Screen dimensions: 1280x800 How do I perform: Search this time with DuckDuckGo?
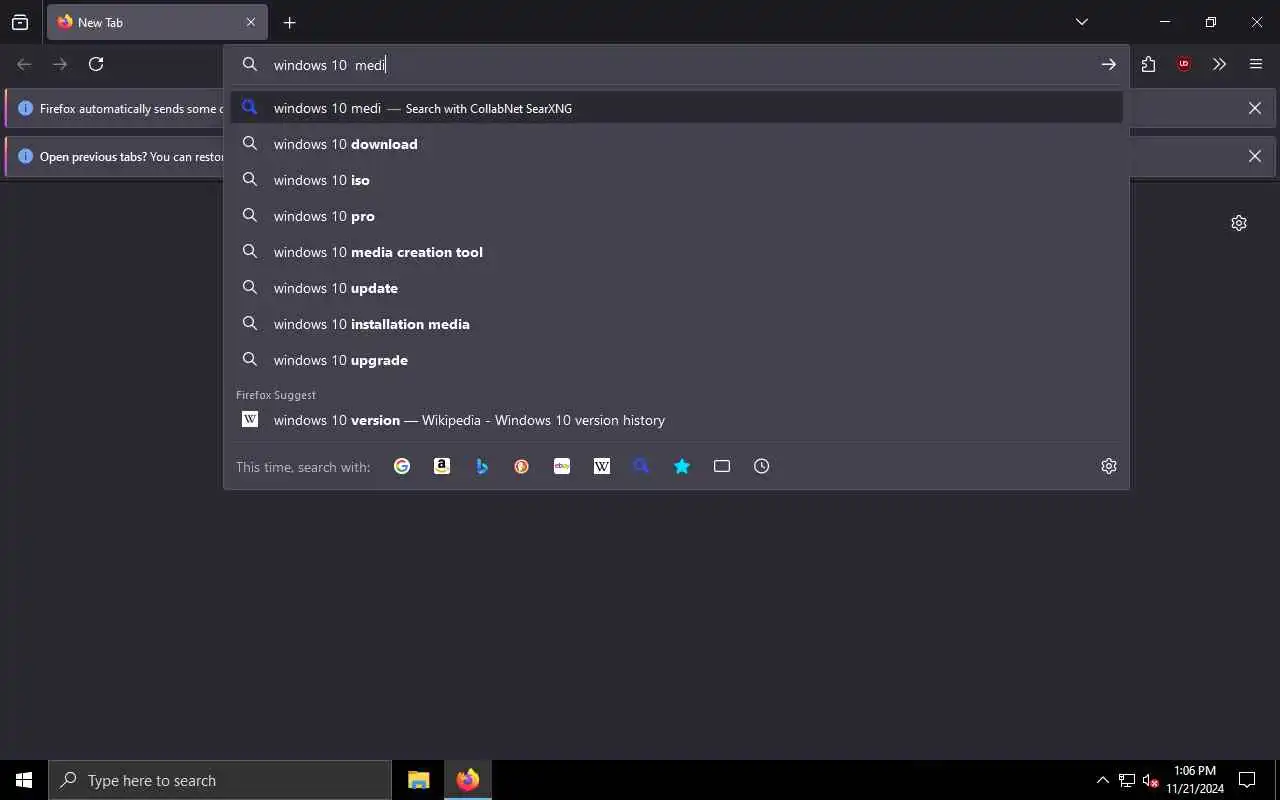[x=522, y=466]
